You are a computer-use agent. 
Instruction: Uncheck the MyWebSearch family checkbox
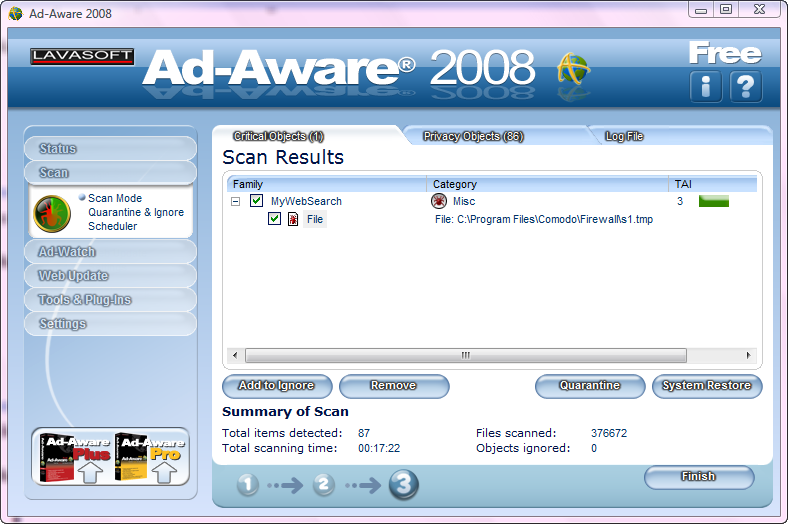point(256,201)
